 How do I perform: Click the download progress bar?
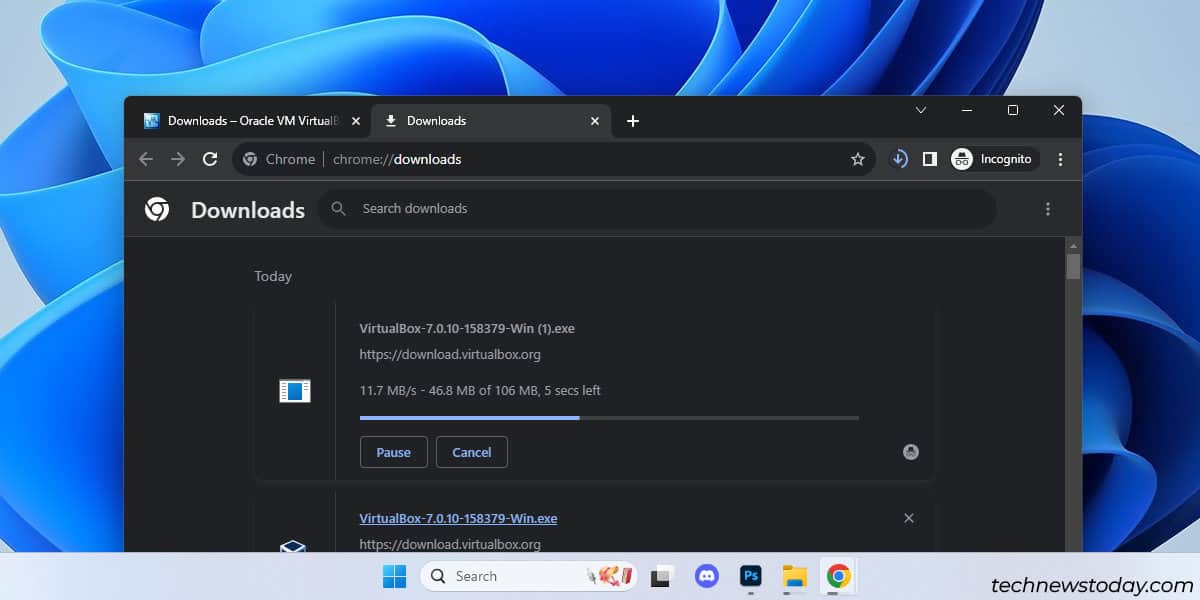609,417
